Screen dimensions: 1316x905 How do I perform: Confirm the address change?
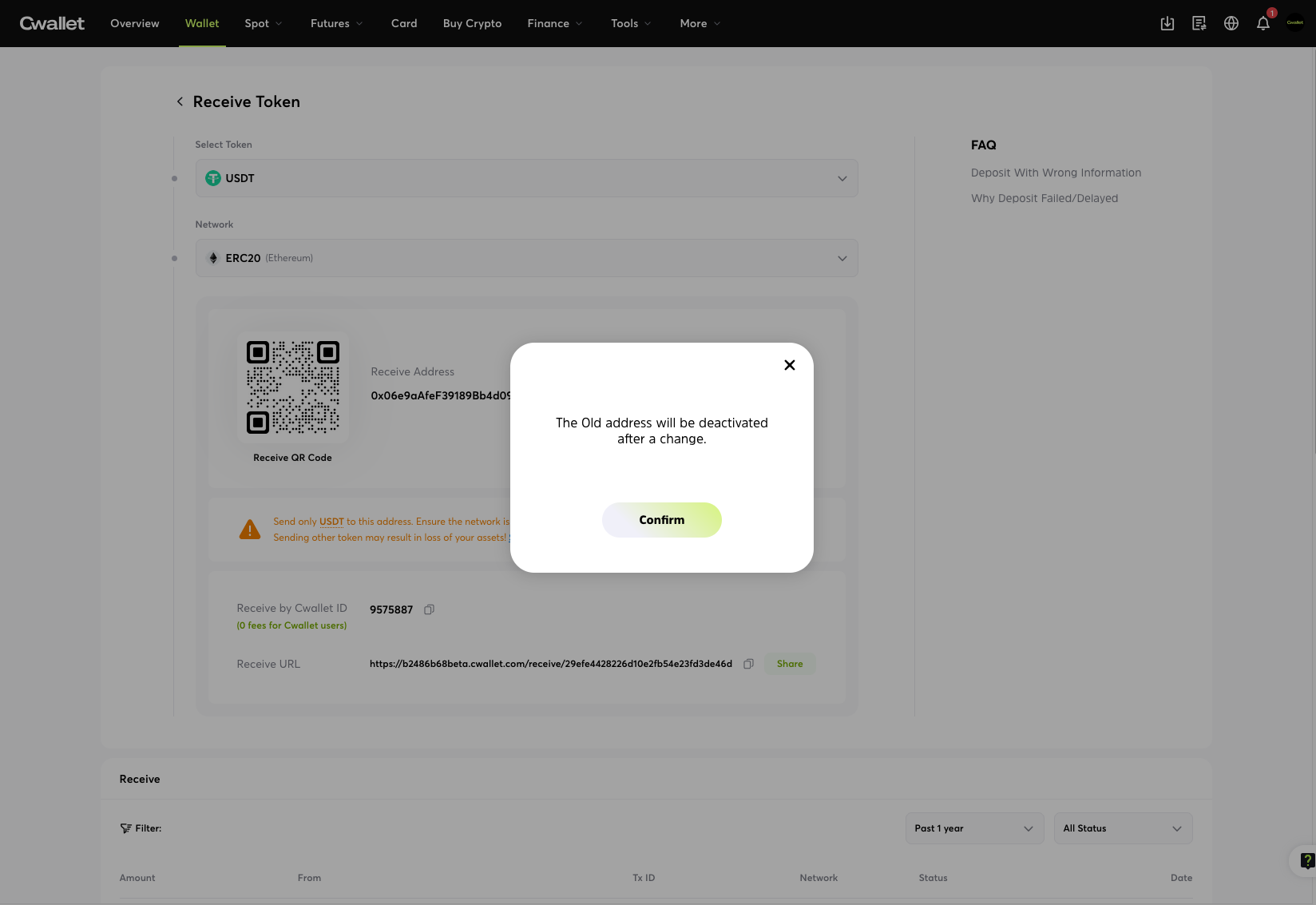661,520
